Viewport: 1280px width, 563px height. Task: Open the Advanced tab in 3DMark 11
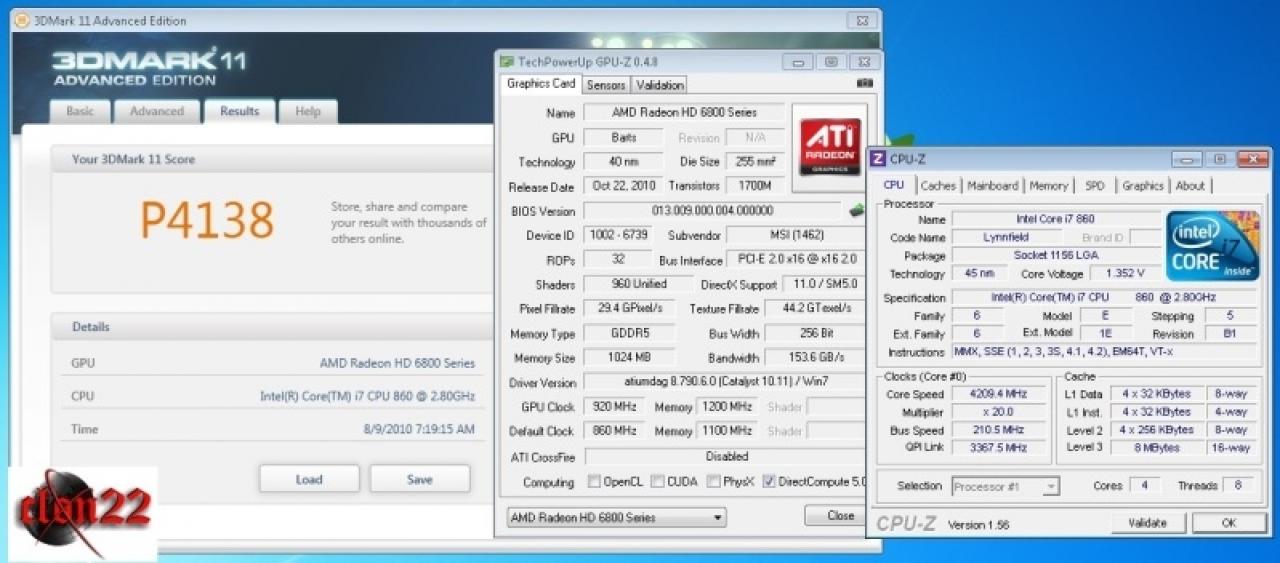coord(157,111)
